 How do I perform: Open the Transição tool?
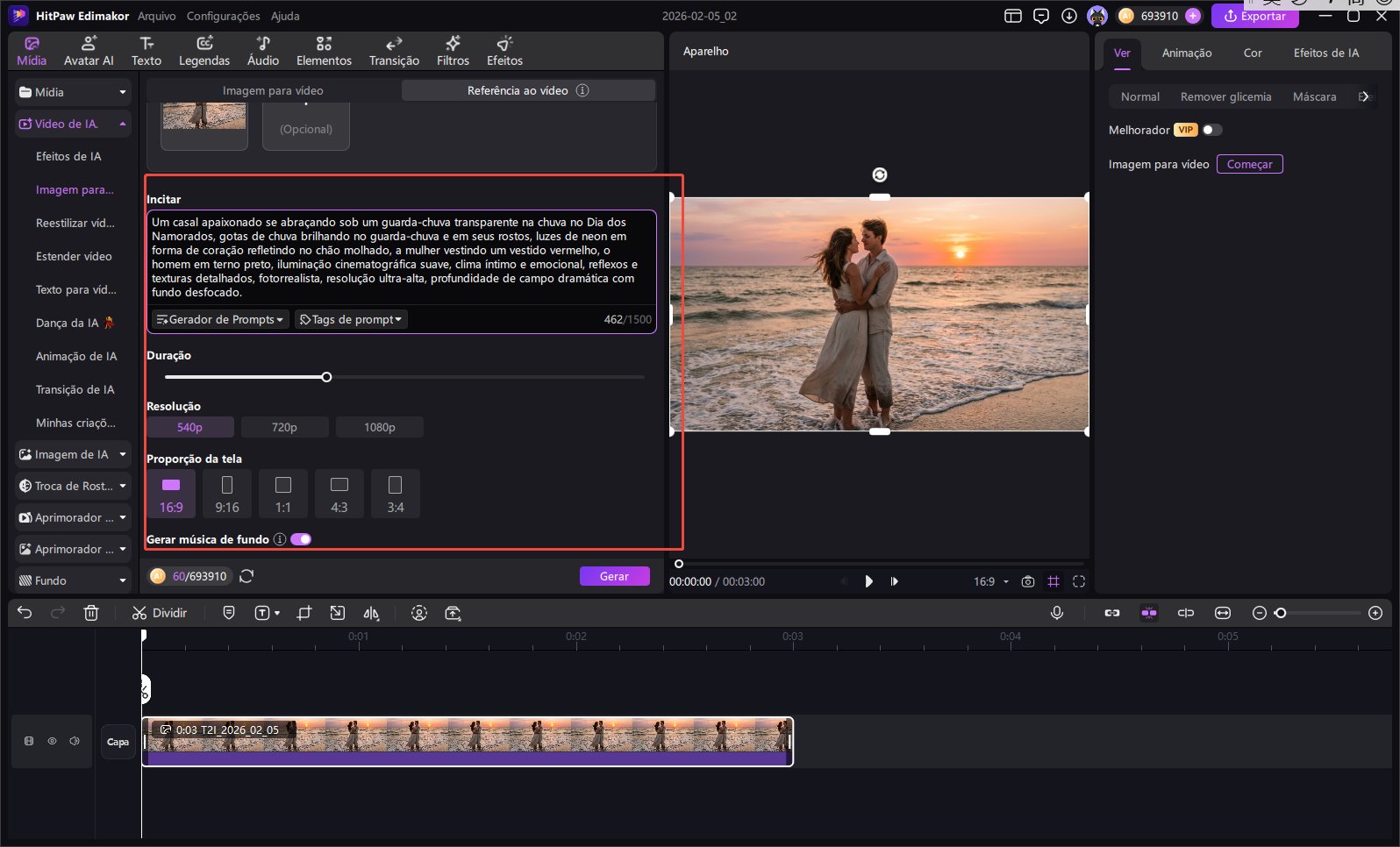394,51
